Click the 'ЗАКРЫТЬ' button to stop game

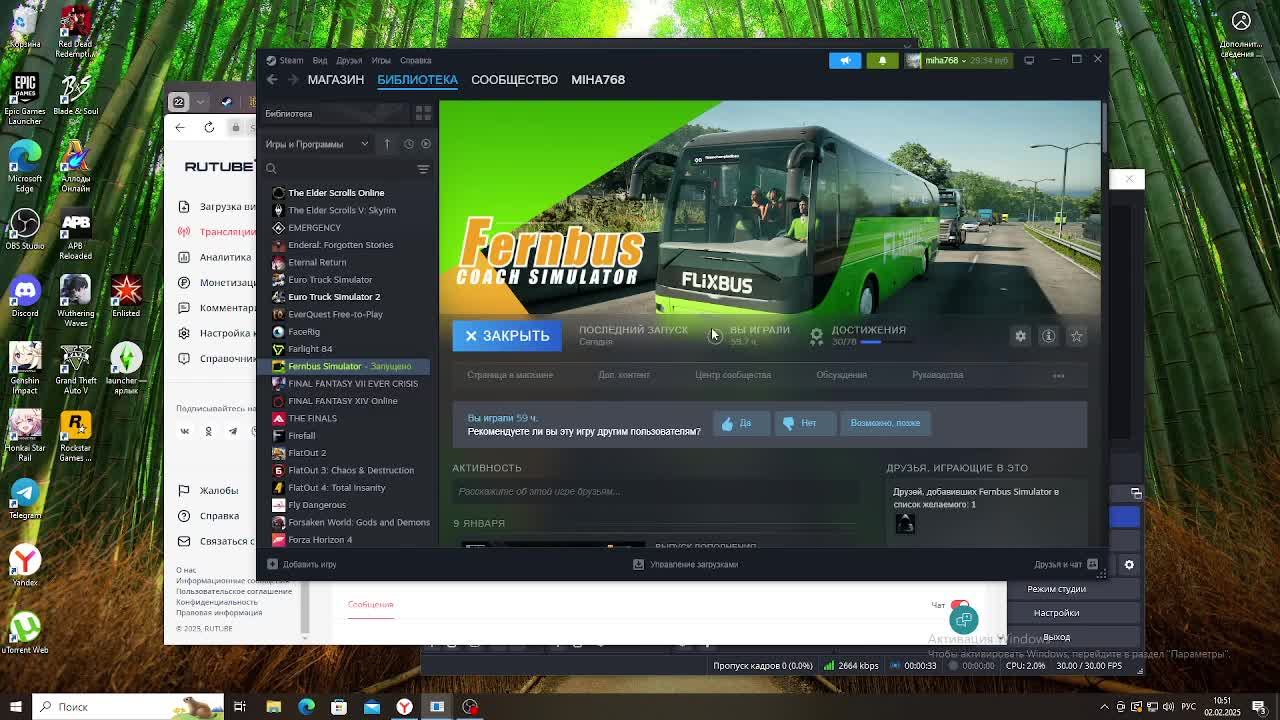[507, 336]
